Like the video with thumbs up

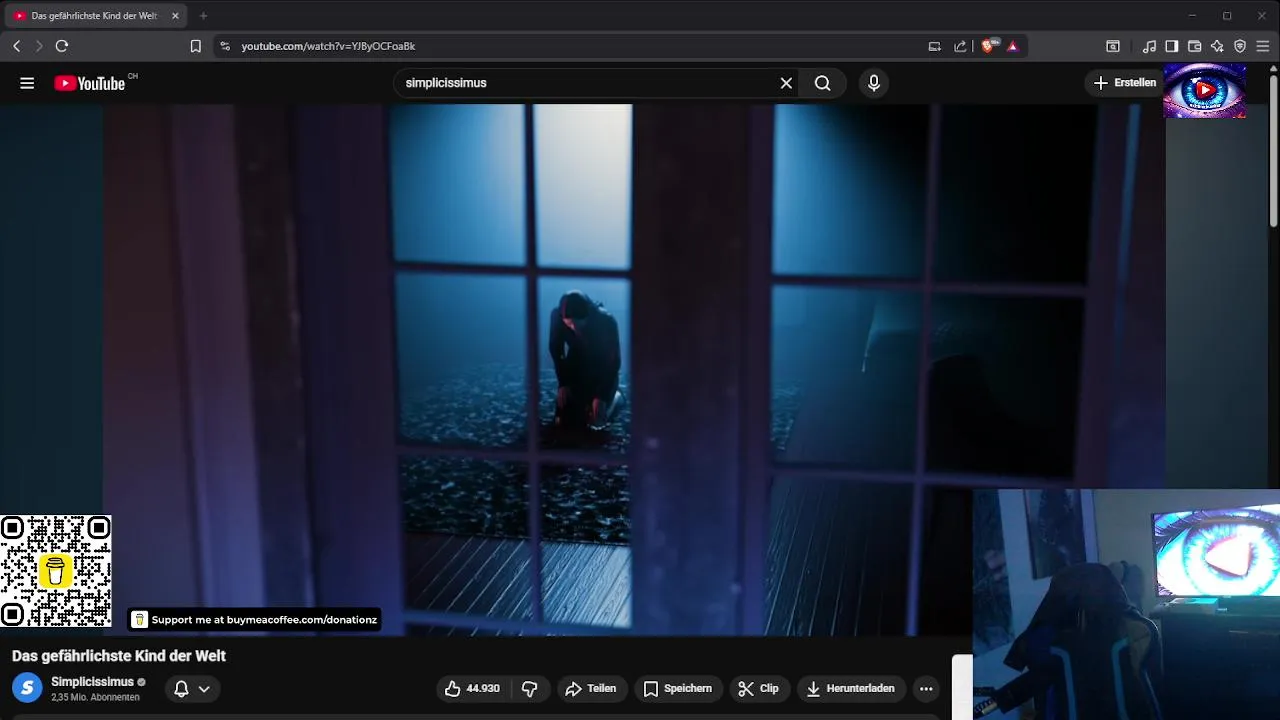pyautogui.click(x=472, y=688)
